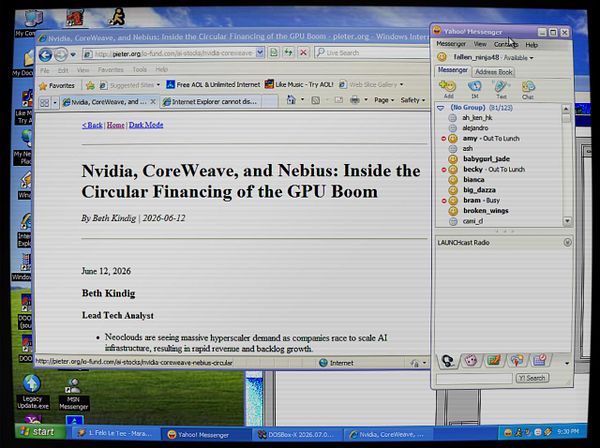Open the Contacts menu in Yahoo! Messenger
This screenshot has height=448, width=600.
click(x=505, y=44)
